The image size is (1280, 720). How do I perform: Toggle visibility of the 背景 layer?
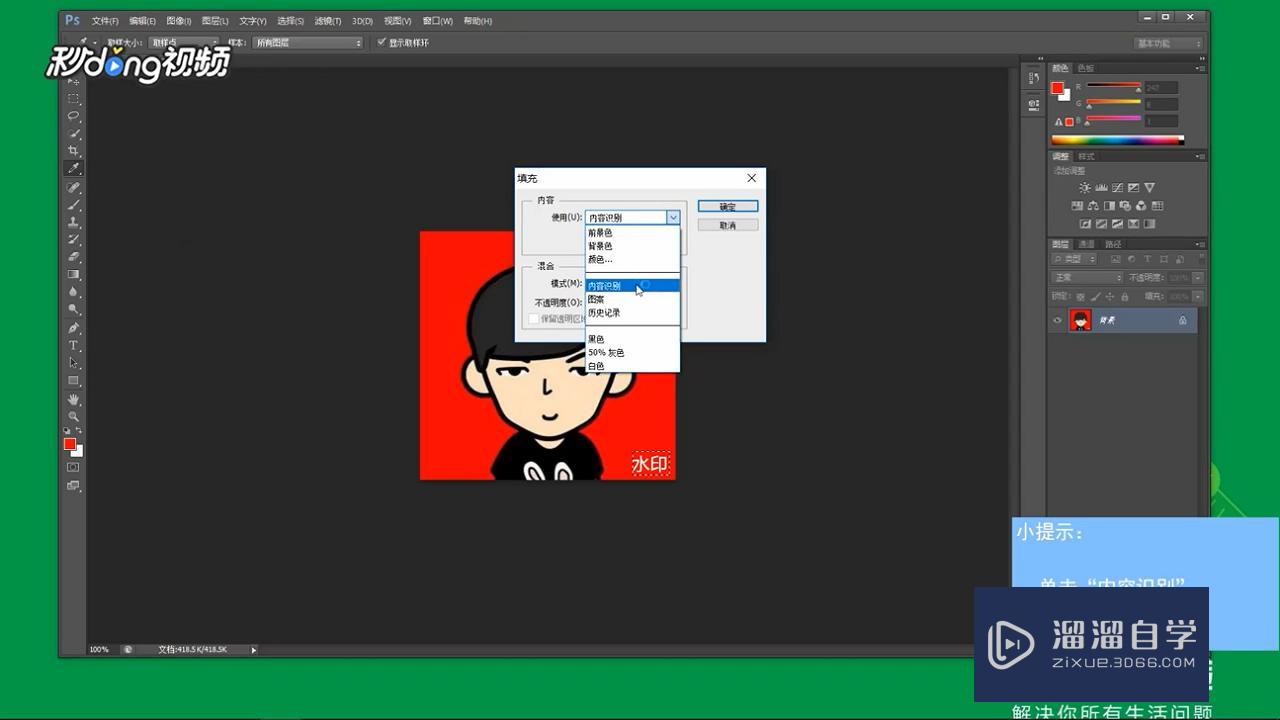1057,320
